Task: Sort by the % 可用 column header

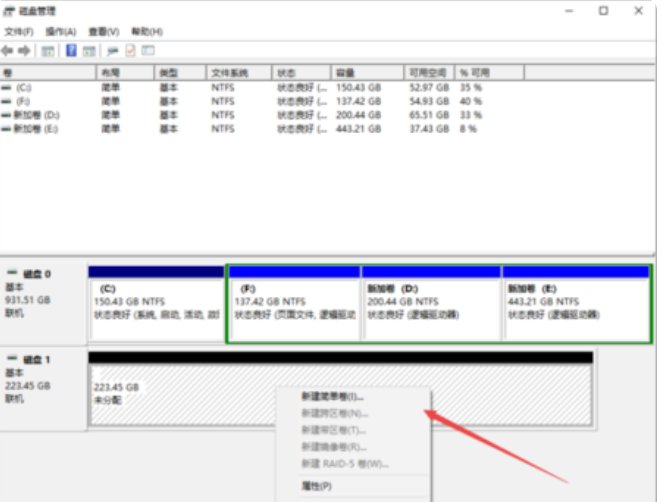Action: 489,73
